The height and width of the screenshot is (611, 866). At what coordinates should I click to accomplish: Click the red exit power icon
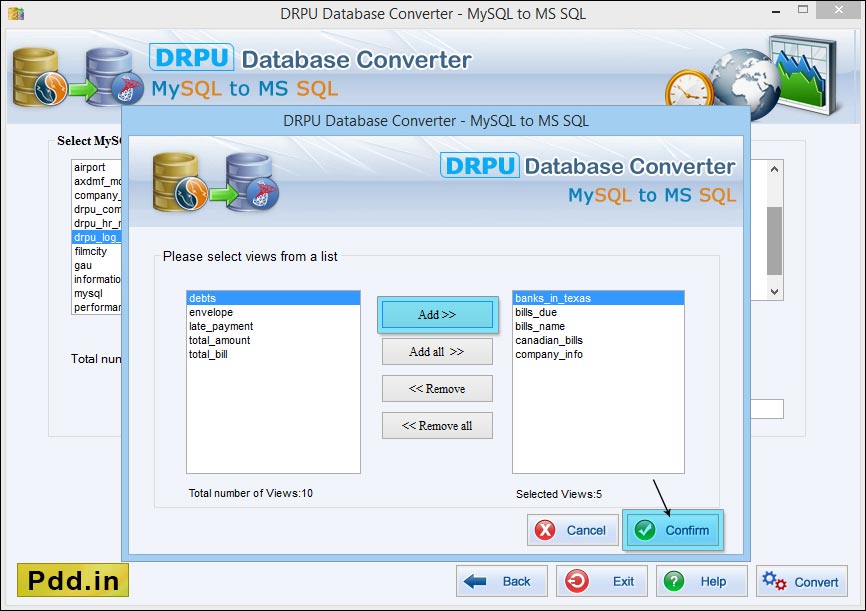click(577, 581)
